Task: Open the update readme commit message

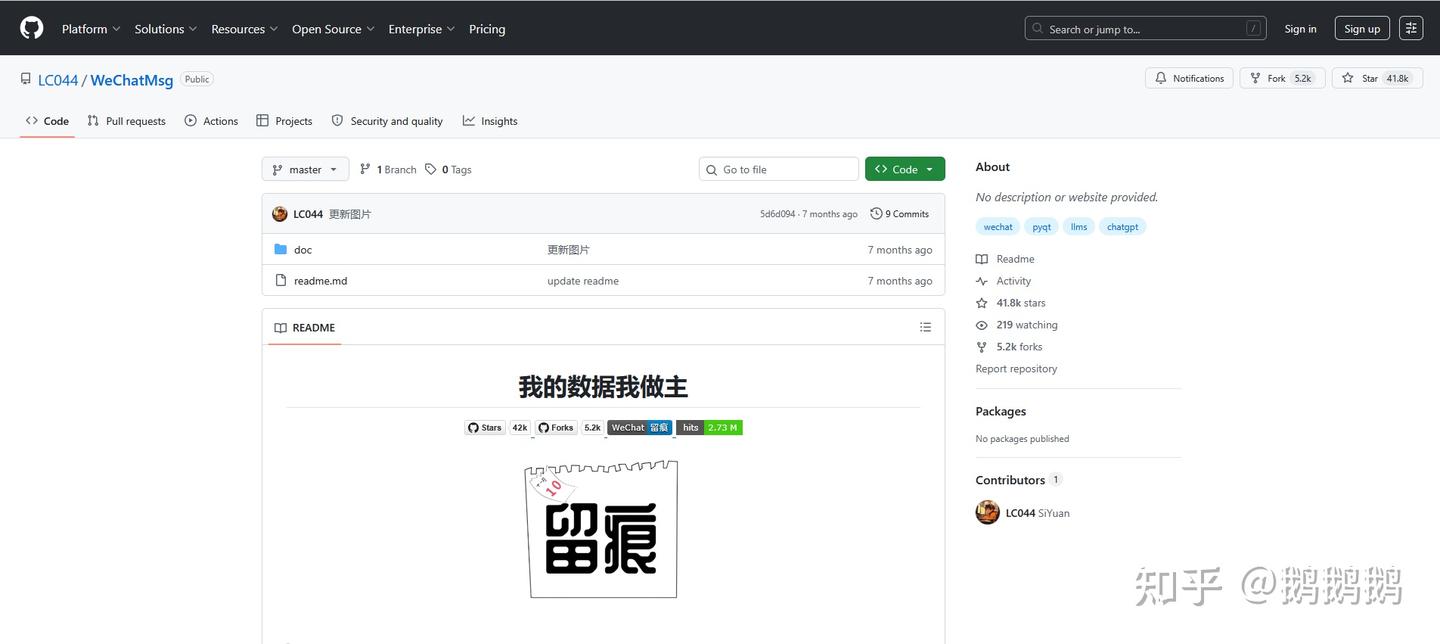Action: coord(583,281)
